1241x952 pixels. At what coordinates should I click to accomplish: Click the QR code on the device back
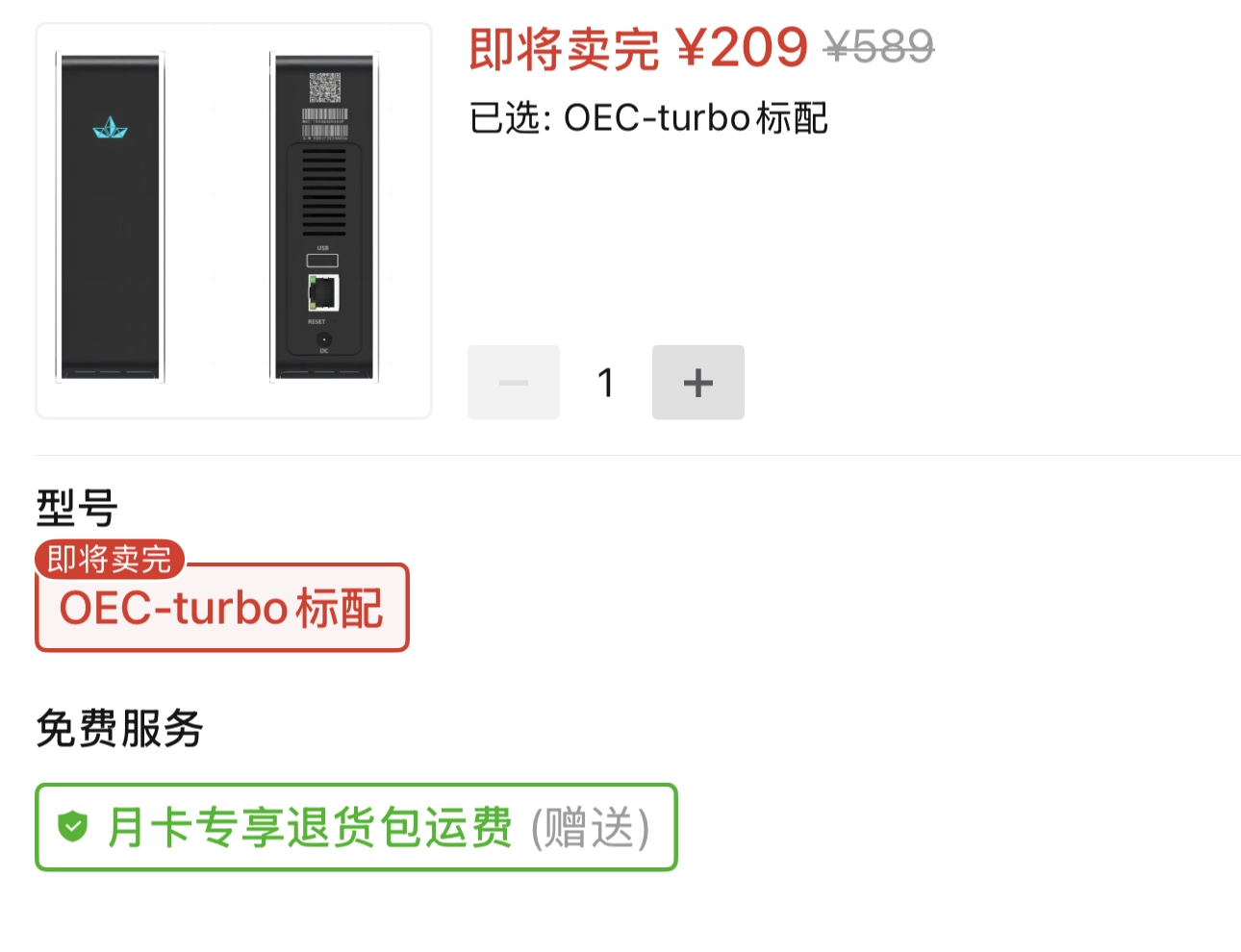324,88
